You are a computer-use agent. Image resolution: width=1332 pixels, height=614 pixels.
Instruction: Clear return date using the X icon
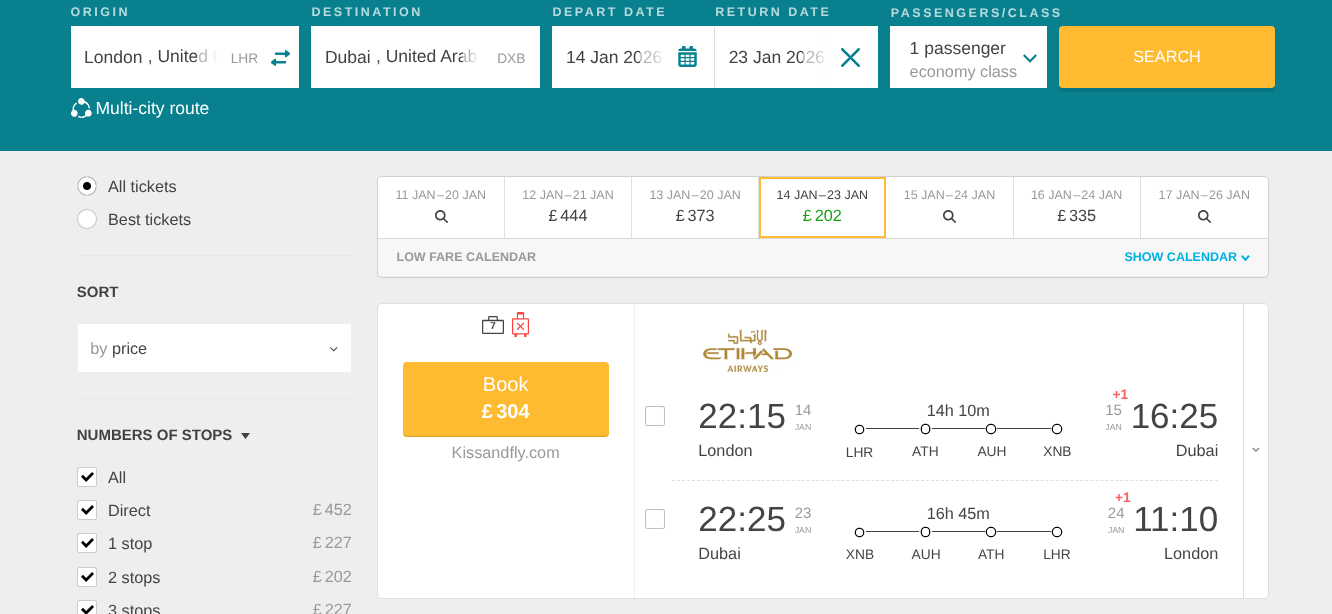tap(849, 57)
